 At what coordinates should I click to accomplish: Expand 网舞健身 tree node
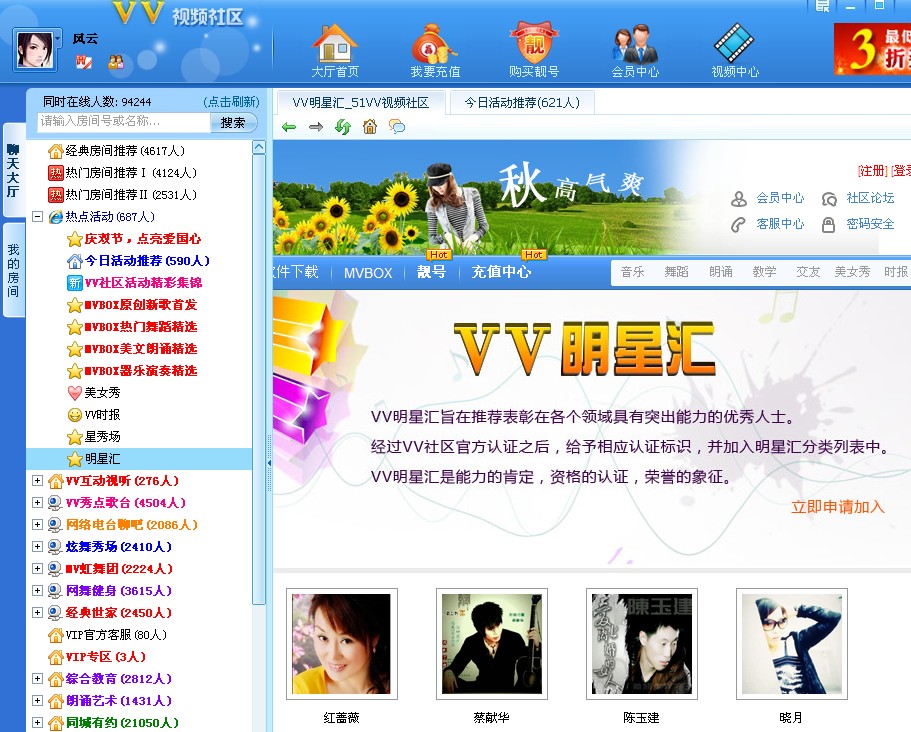37,591
